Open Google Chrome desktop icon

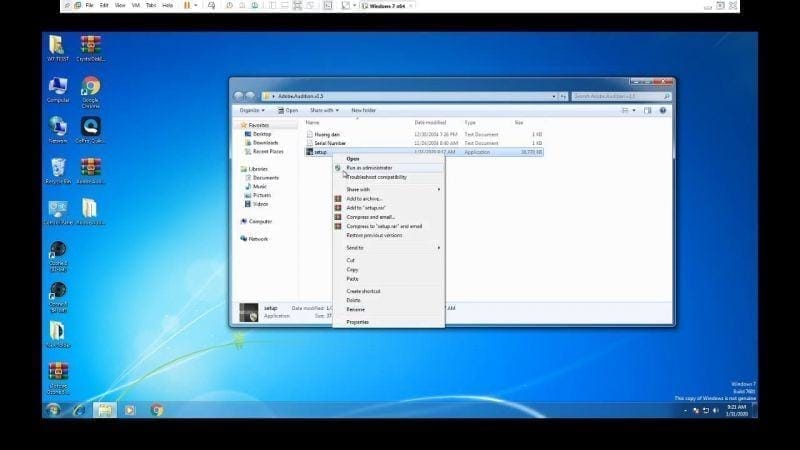90,88
